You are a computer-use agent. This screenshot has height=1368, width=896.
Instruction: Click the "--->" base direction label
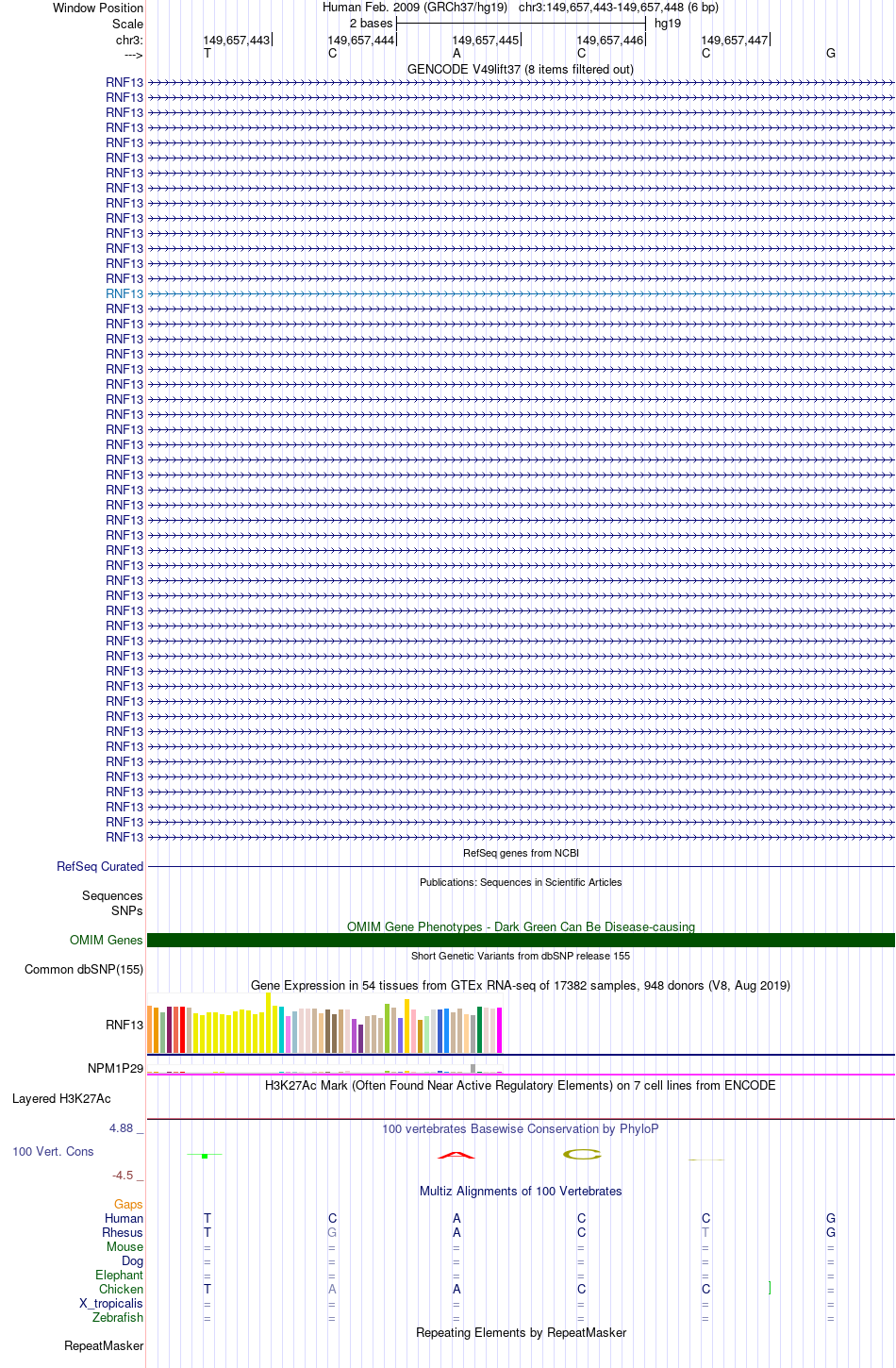133,55
